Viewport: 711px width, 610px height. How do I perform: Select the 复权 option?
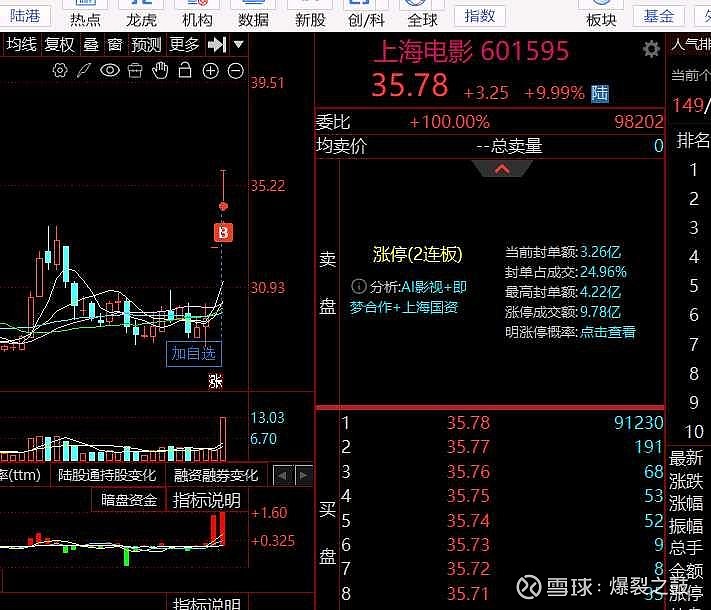59,45
